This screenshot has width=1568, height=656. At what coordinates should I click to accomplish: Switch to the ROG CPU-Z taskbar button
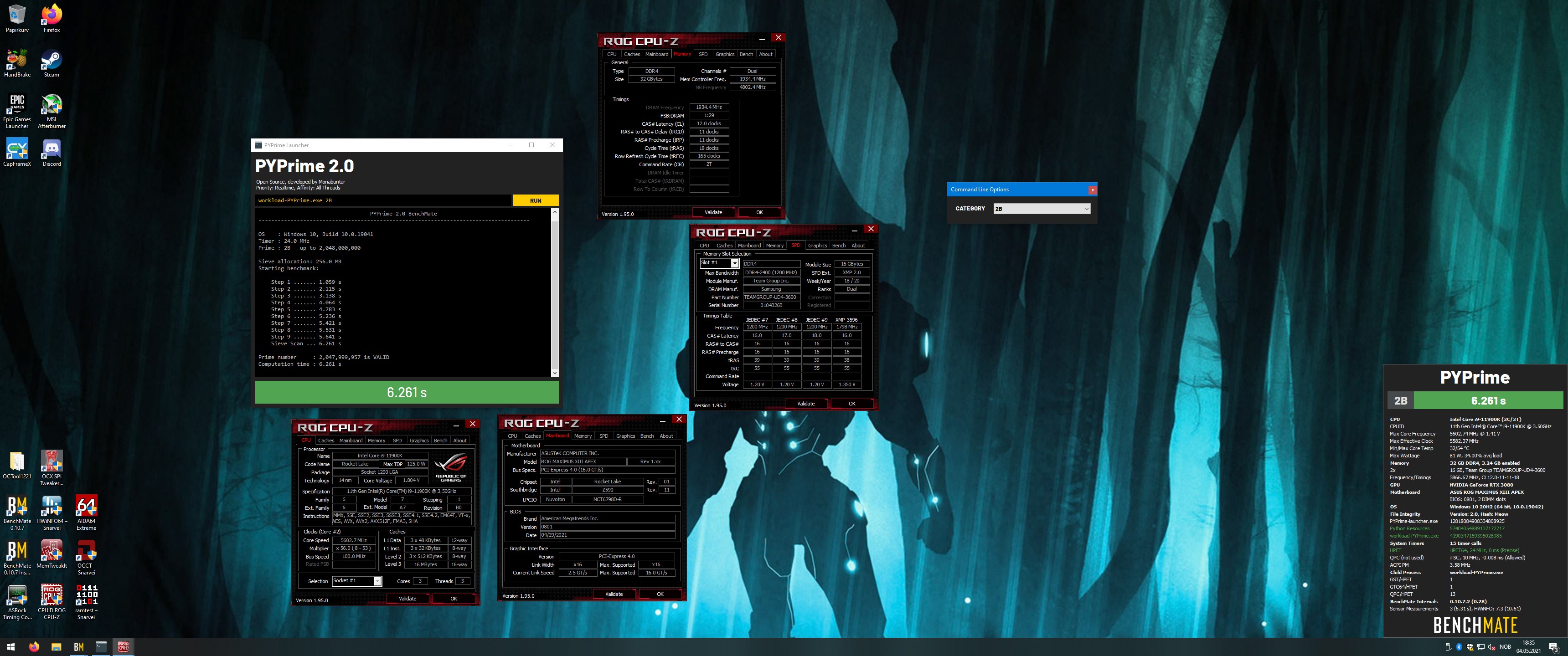click(x=124, y=647)
